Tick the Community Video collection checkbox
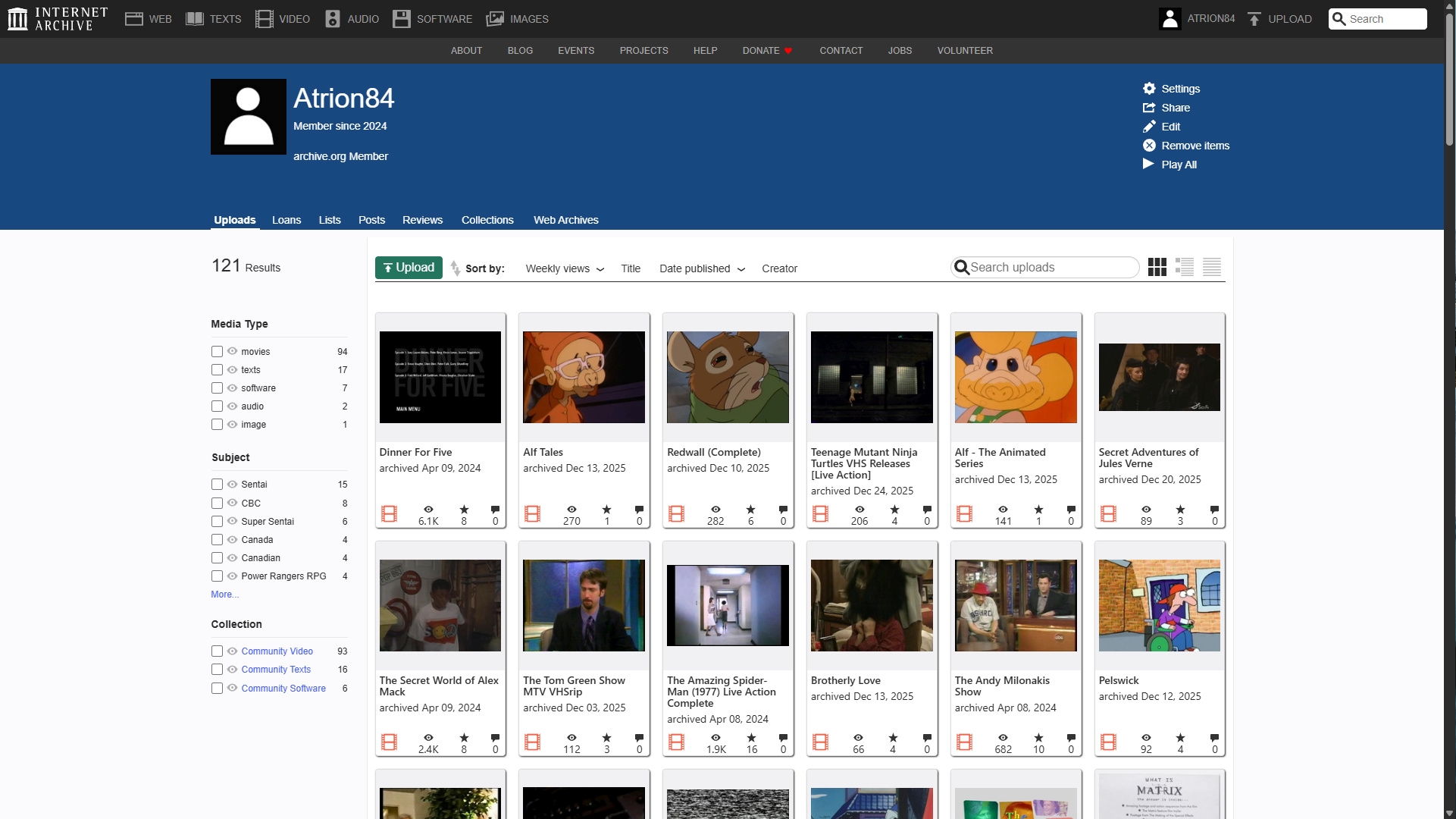The image size is (1456, 819). 217,651
